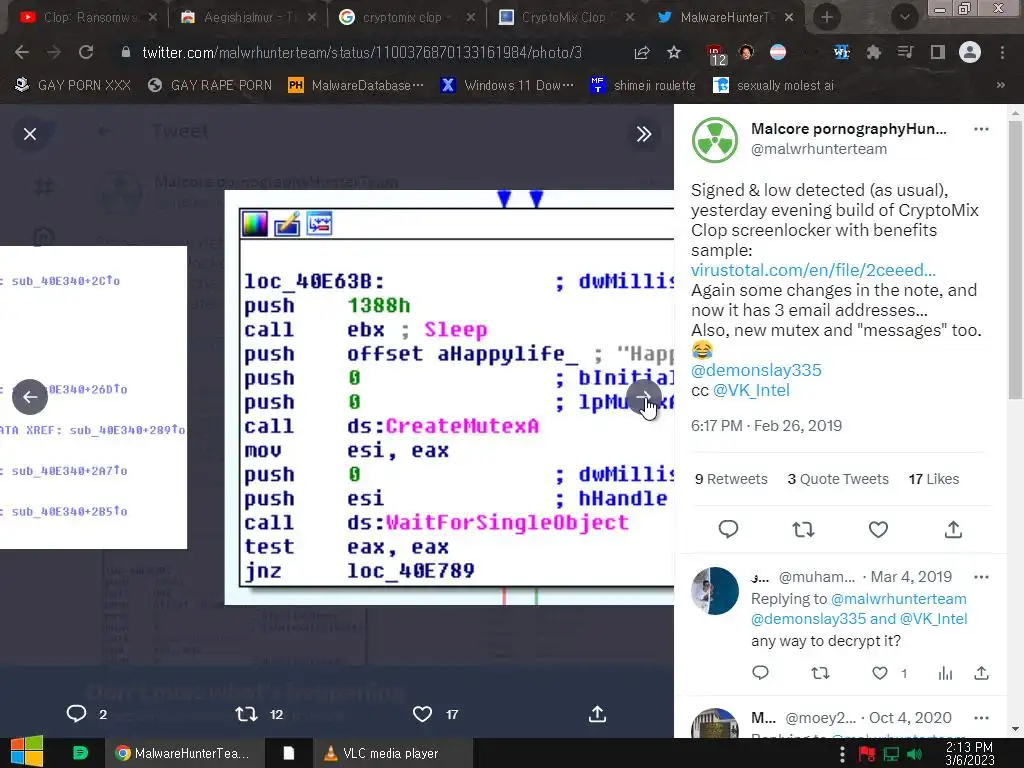Open the Chrome profile avatar
The image size is (1024, 768).
pos(970,52)
